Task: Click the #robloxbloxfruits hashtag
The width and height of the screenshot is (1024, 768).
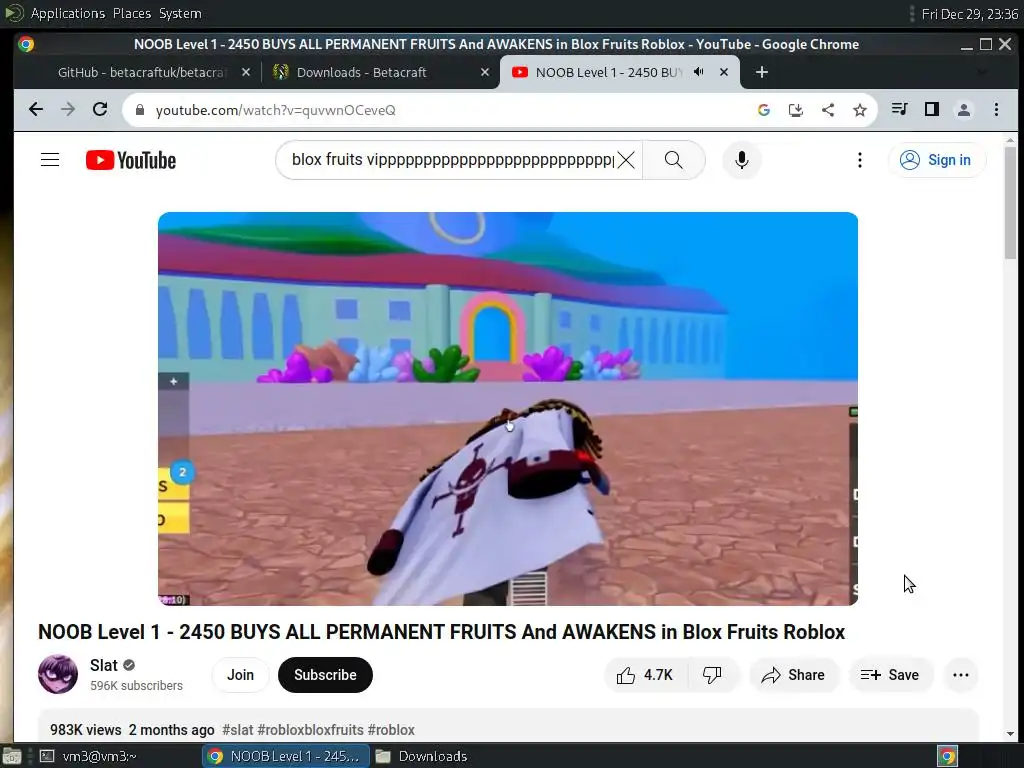Action: (310, 729)
